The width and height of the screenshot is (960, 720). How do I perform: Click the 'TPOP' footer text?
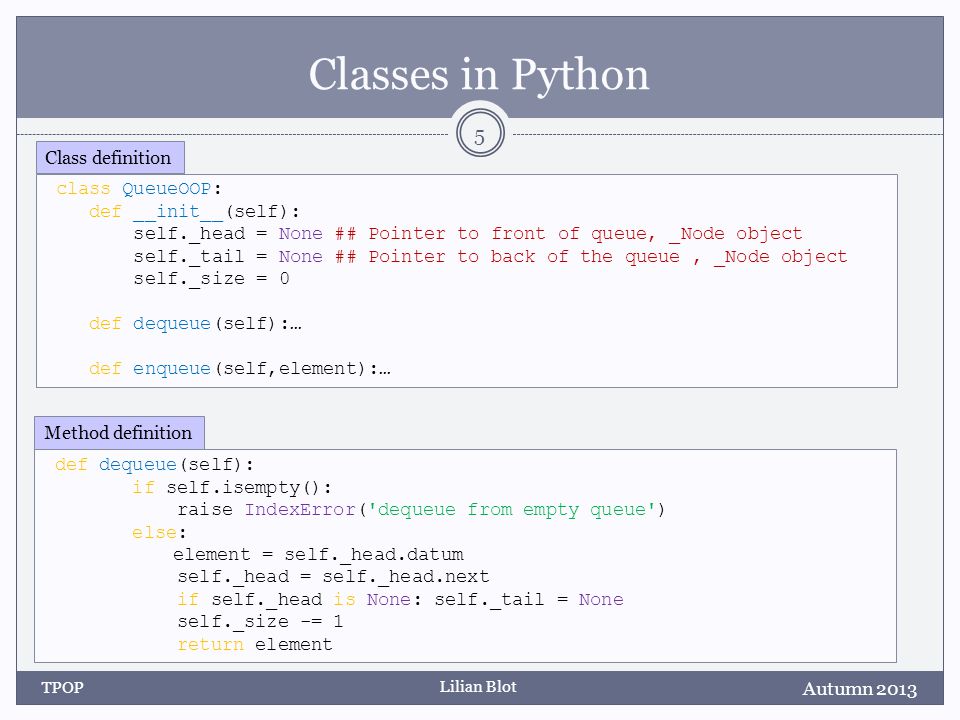62,688
